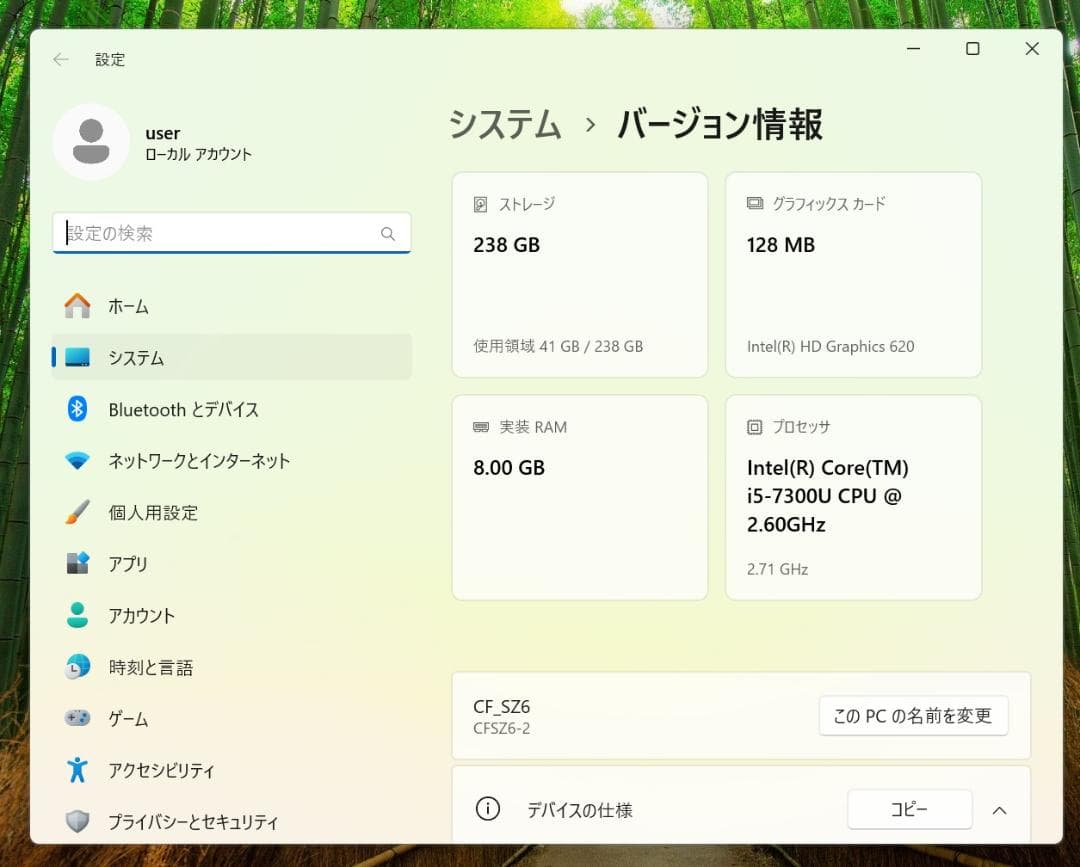Select the 個人用設定 paintbrush icon
The width and height of the screenshot is (1080, 867).
click(x=78, y=512)
